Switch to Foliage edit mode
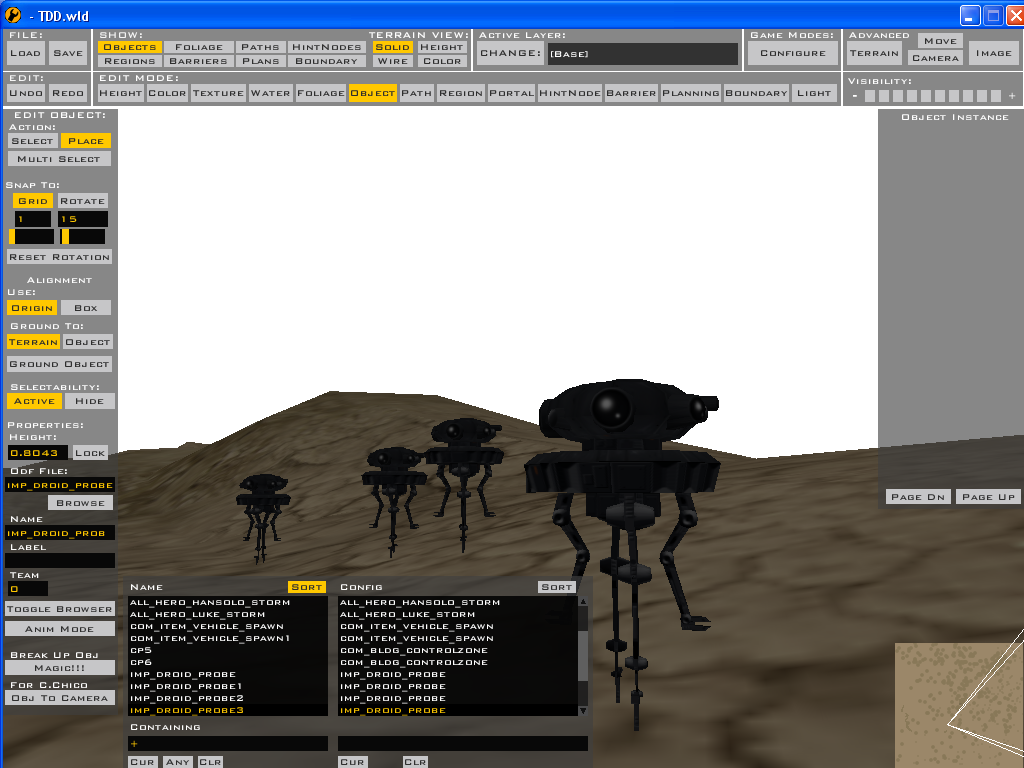Screen dimensions: 1024x768 pyautogui.click(x=321, y=93)
